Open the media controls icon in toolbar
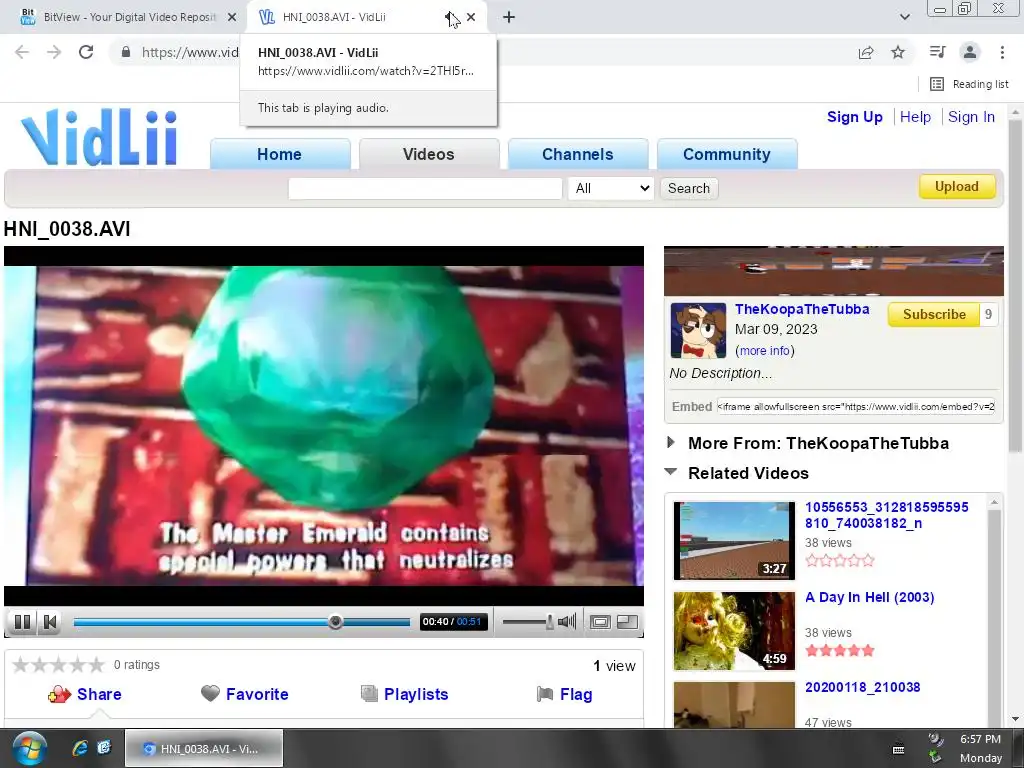1024x768 pixels. pyautogui.click(x=937, y=52)
